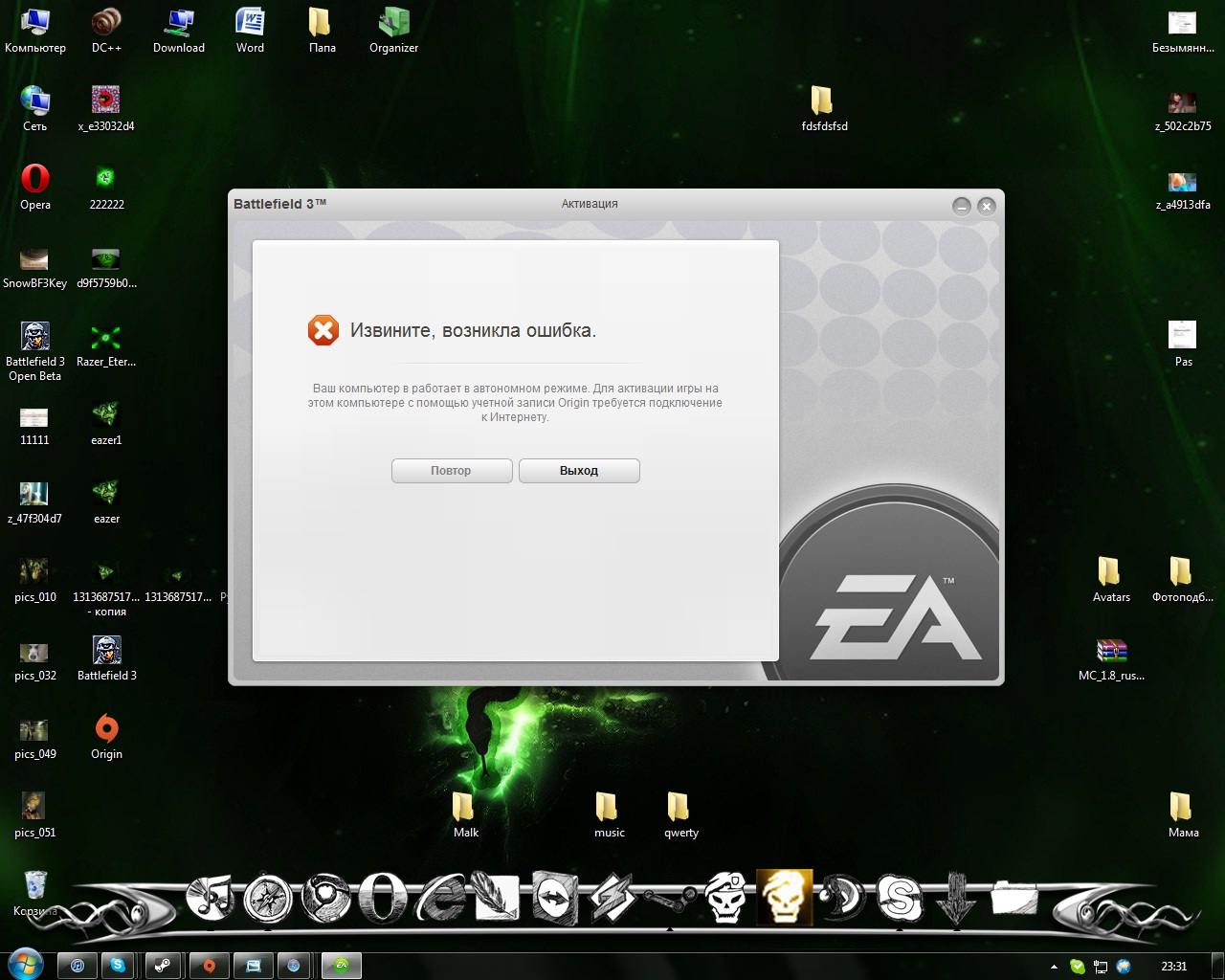Click the 23:31 clock in the tray
Viewport: 1225px width, 980px height.
point(1173,967)
